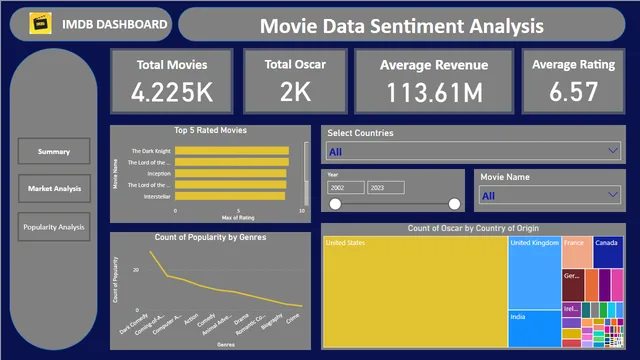This screenshot has width=640, height=360.
Task: Click the Total Movies 4.225K card
Action: 172,81
